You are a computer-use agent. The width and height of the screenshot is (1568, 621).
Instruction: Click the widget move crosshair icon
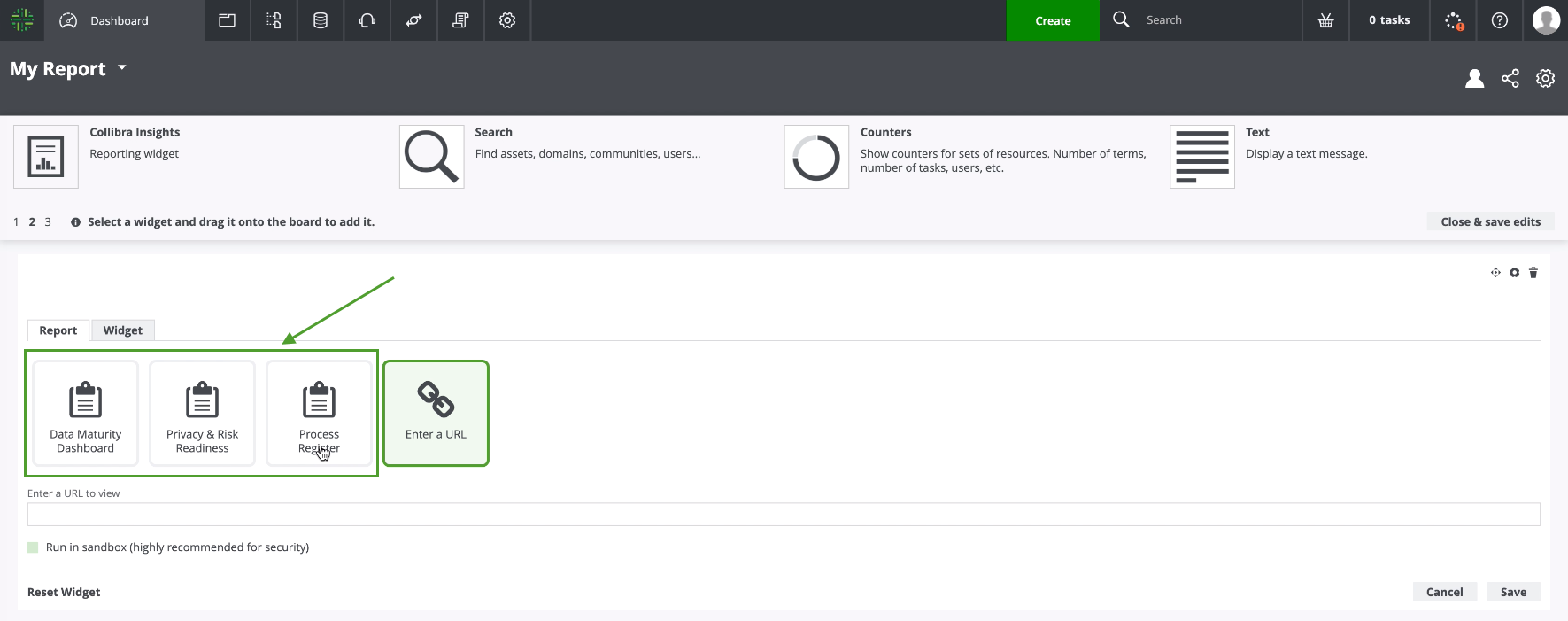1495,273
